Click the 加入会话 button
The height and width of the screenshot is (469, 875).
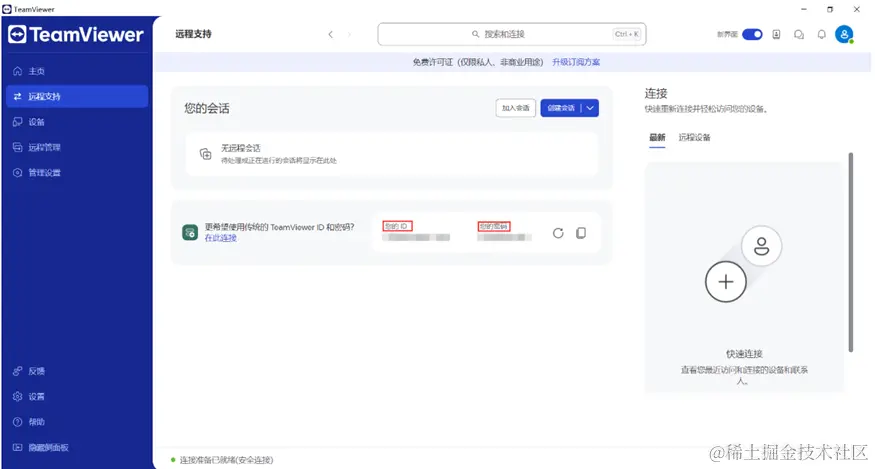(516, 108)
